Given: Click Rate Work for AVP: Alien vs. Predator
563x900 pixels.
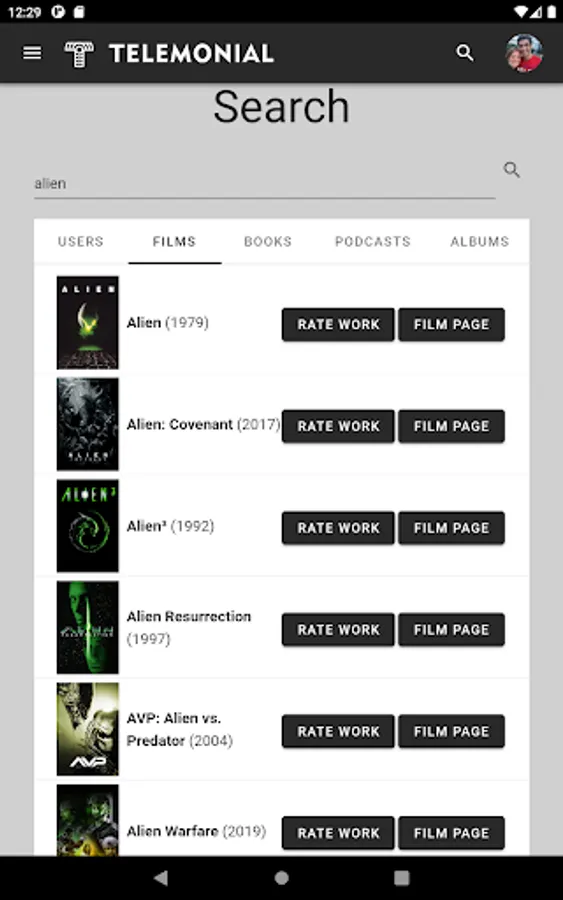Looking at the screenshot, I should [x=338, y=731].
